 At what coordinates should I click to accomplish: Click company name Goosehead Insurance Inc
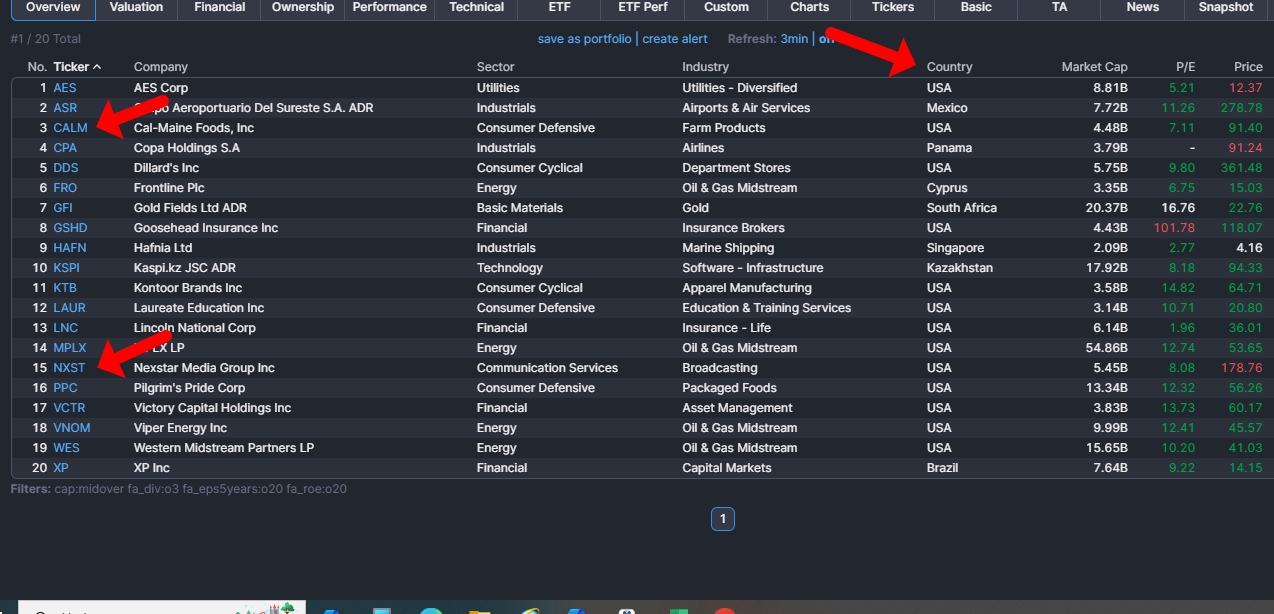tap(206, 228)
